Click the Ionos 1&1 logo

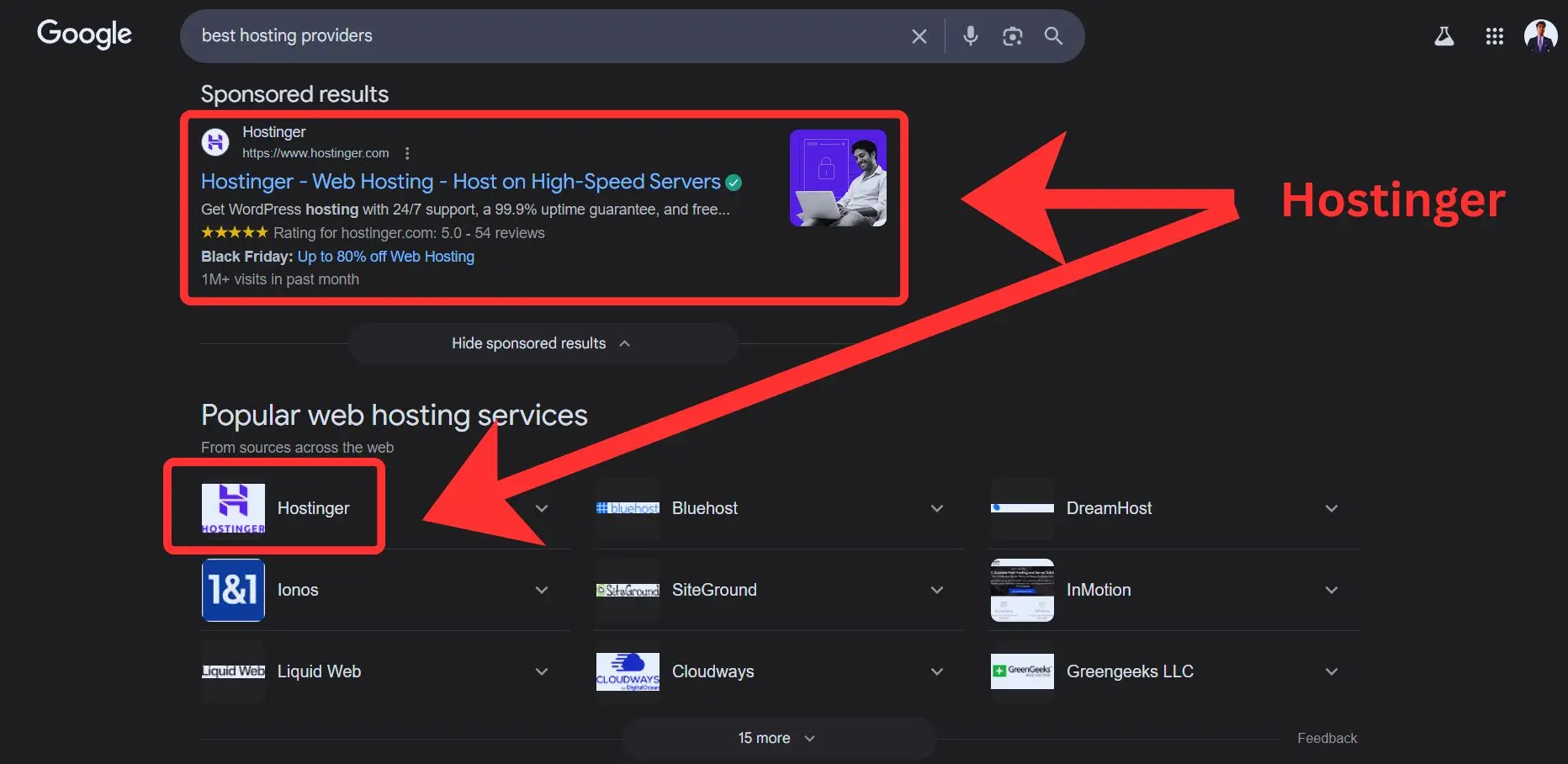pos(233,590)
